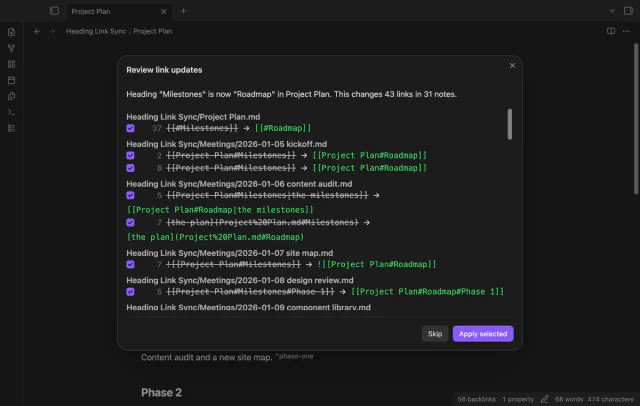640x406 pixels.
Task: Open the graph view icon in sidebar
Action: [x=11, y=48]
